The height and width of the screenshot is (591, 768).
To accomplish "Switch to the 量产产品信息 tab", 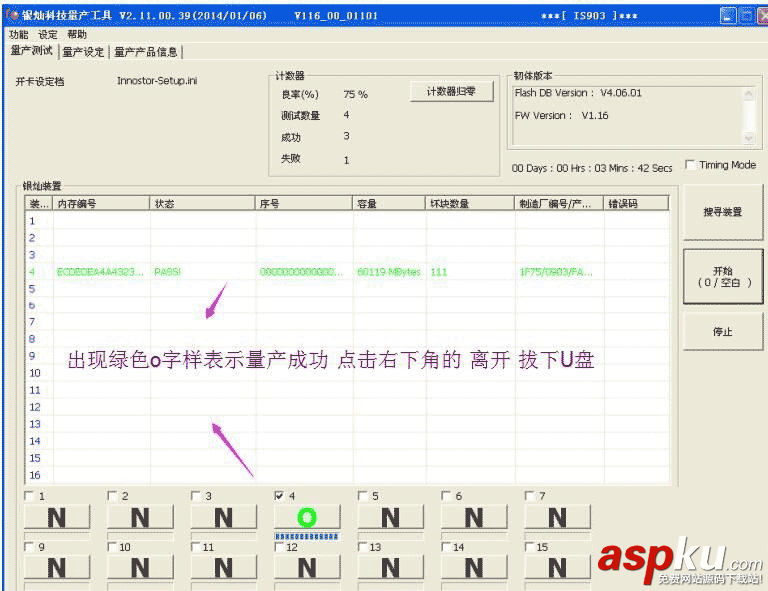I will pyautogui.click(x=145, y=52).
